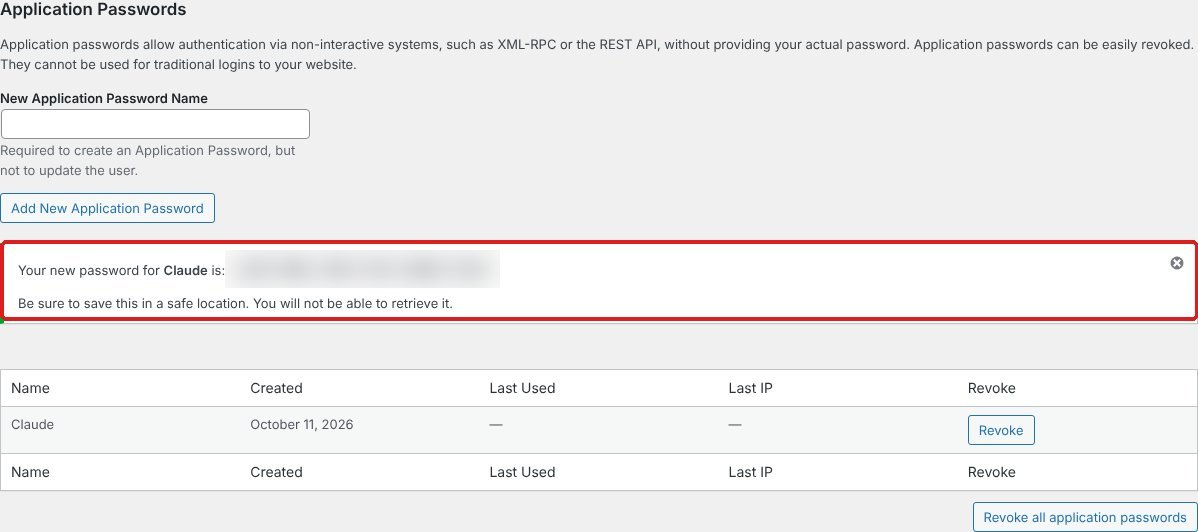
Task: Click the Claude name in table row
Action: tap(32, 424)
